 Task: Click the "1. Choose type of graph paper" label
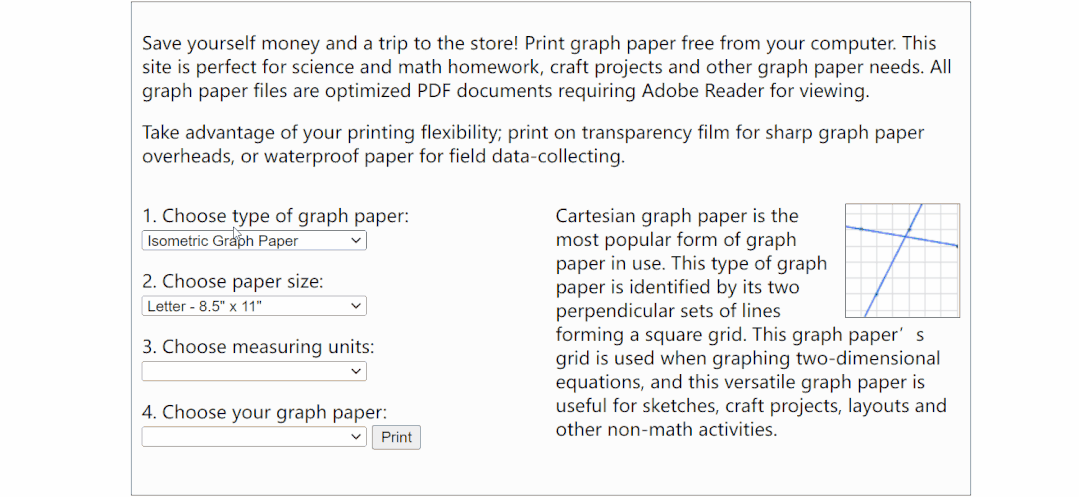(x=275, y=216)
